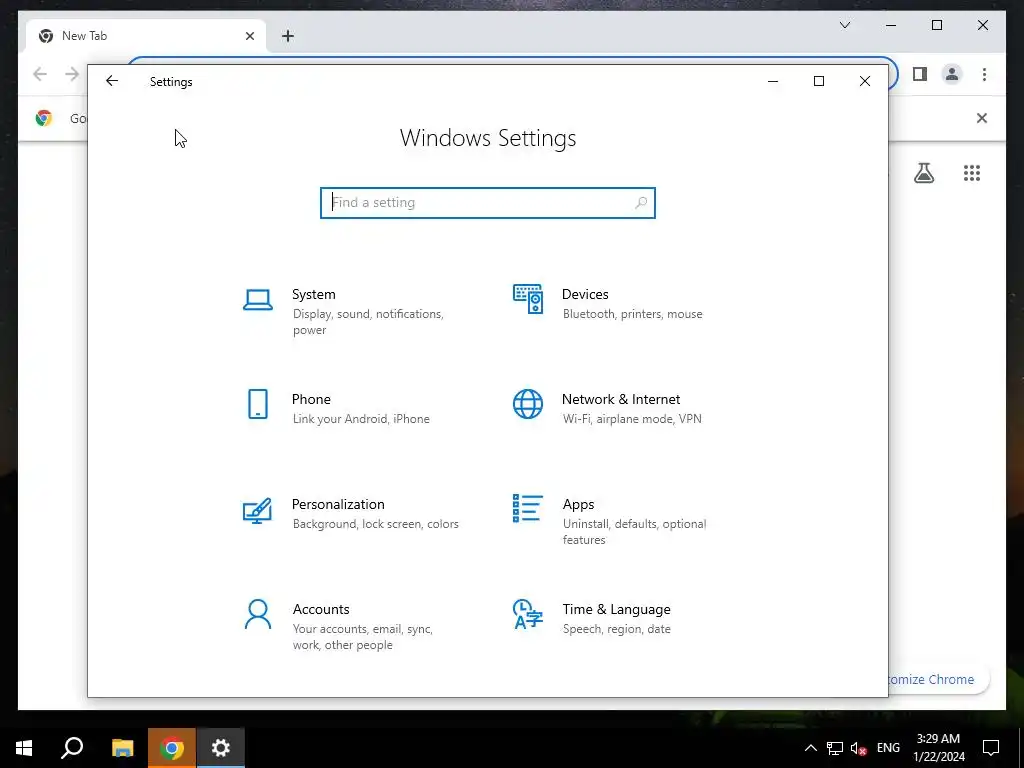Minimize the Settings window
1024x768 pixels.
point(773,81)
